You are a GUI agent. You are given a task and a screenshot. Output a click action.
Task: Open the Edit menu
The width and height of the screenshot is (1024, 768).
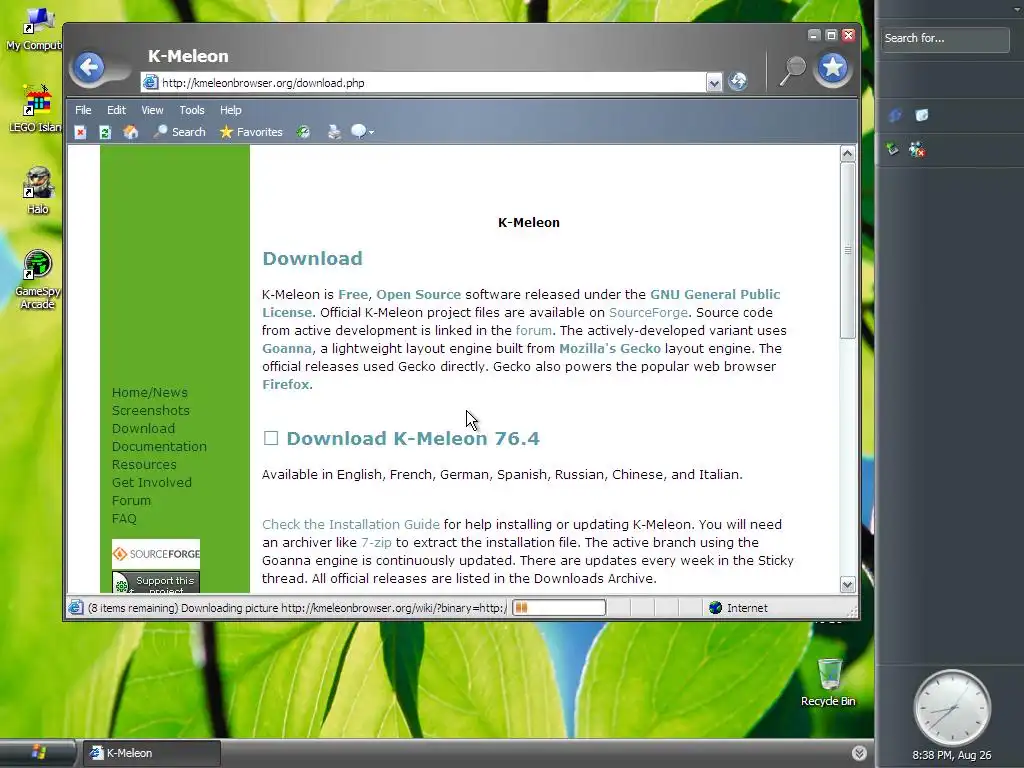click(116, 110)
